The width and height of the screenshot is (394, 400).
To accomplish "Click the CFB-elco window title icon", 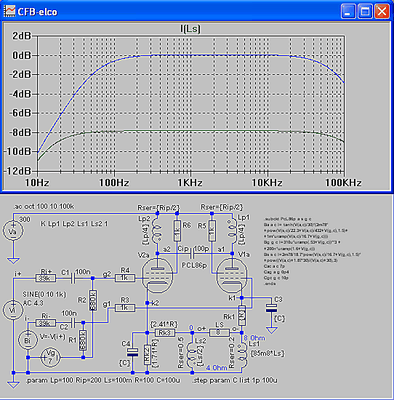I will tap(9, 11).
